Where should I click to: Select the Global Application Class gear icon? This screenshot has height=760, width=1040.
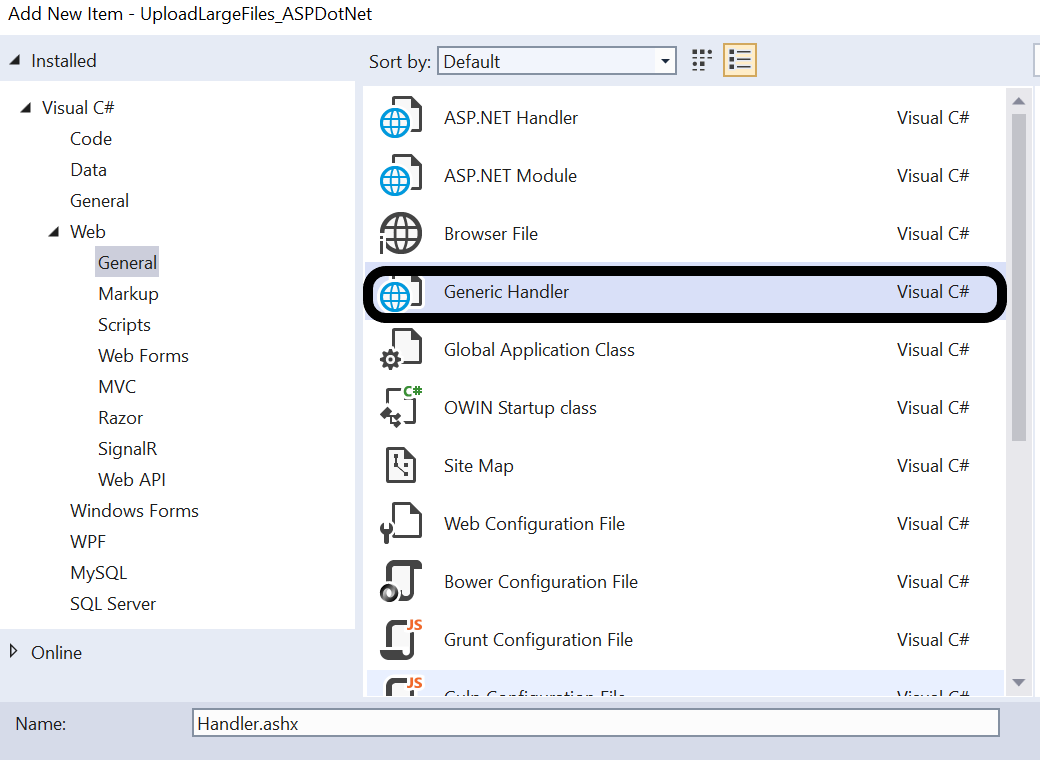tap(401, 349)
